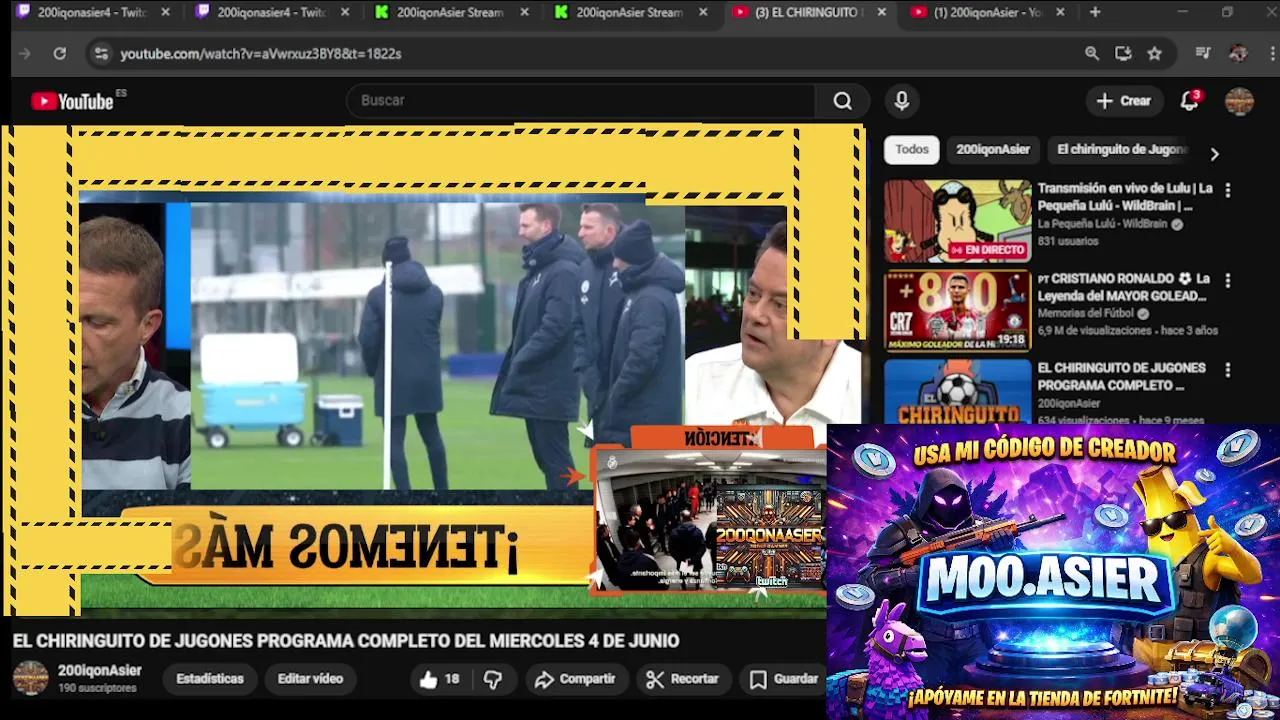Click the Compartir share button

click(x=575, y=679)
